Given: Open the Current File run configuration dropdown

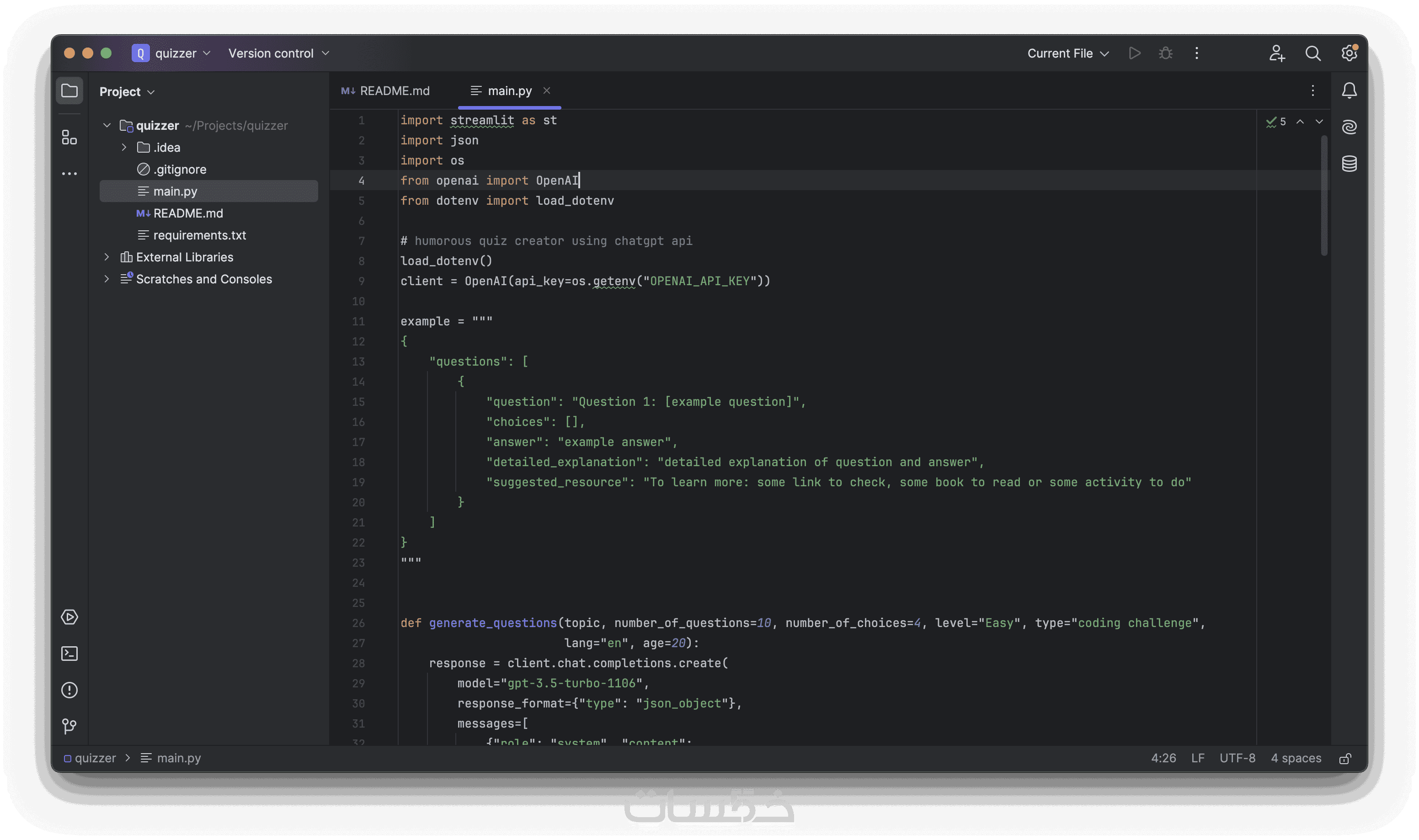Looking at the screenshot, I should tap(1067, 53).
